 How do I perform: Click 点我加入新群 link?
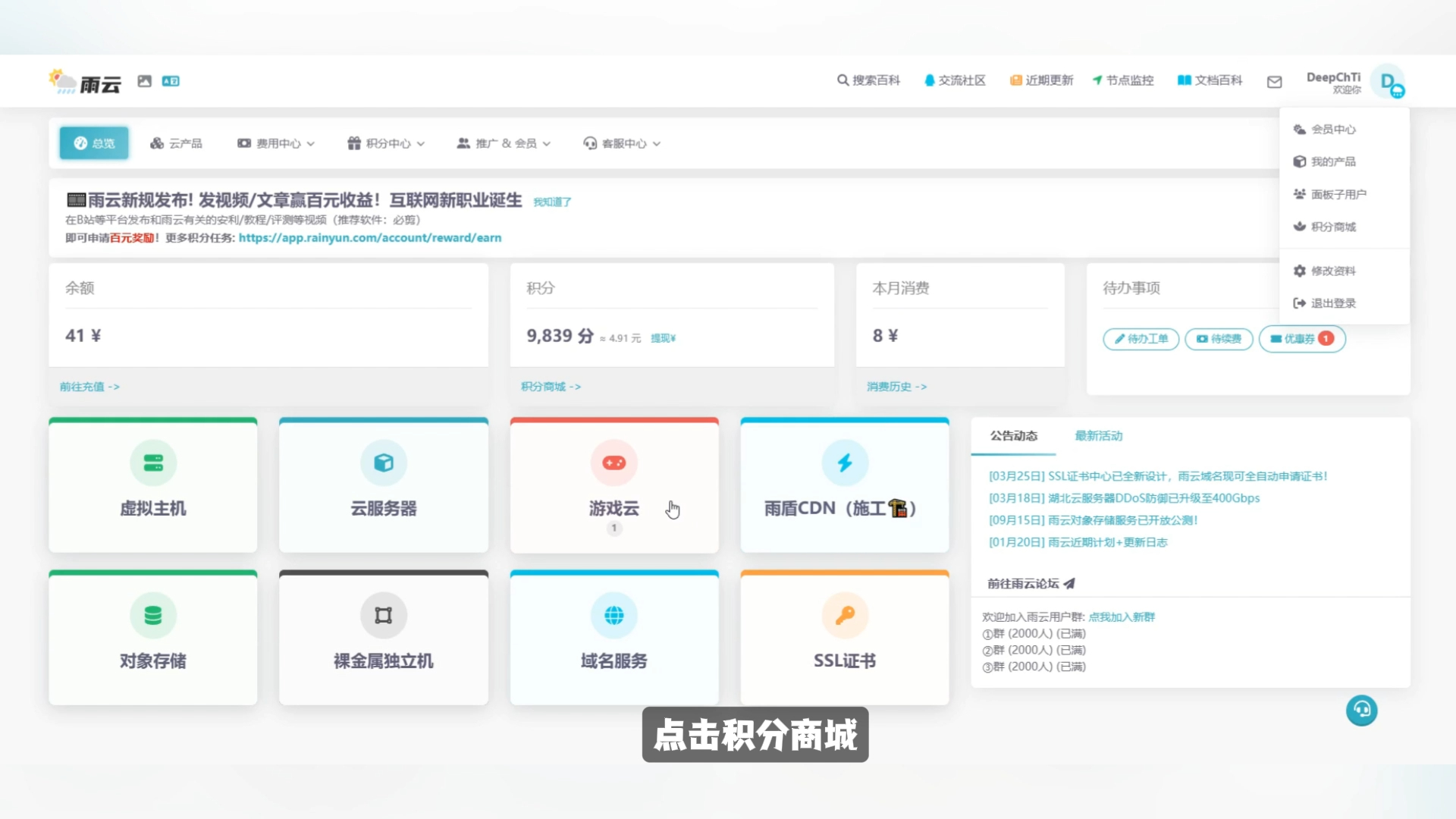tap(1122, 617)
